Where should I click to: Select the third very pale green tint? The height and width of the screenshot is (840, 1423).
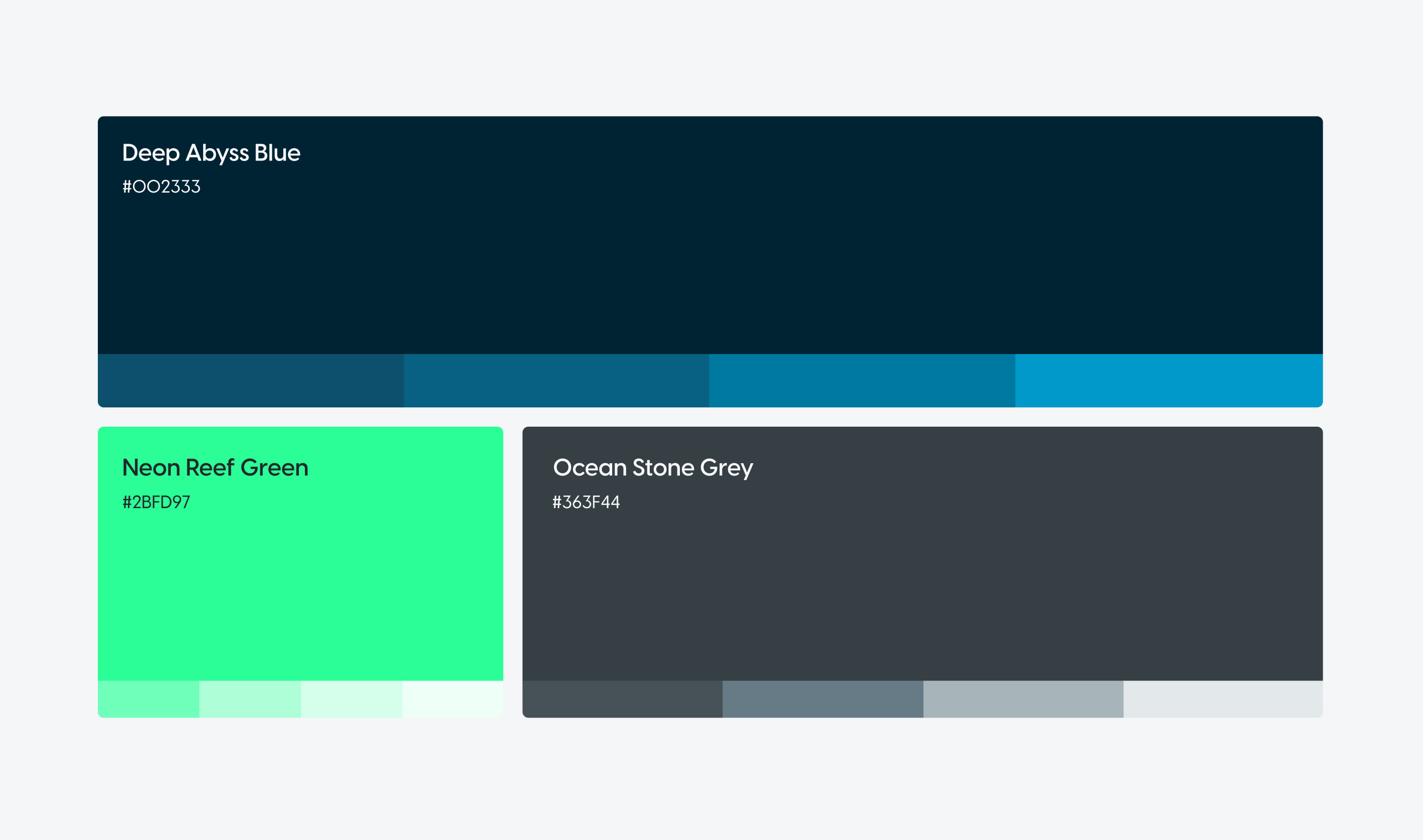pyautogui.click(x=351, y=699)
